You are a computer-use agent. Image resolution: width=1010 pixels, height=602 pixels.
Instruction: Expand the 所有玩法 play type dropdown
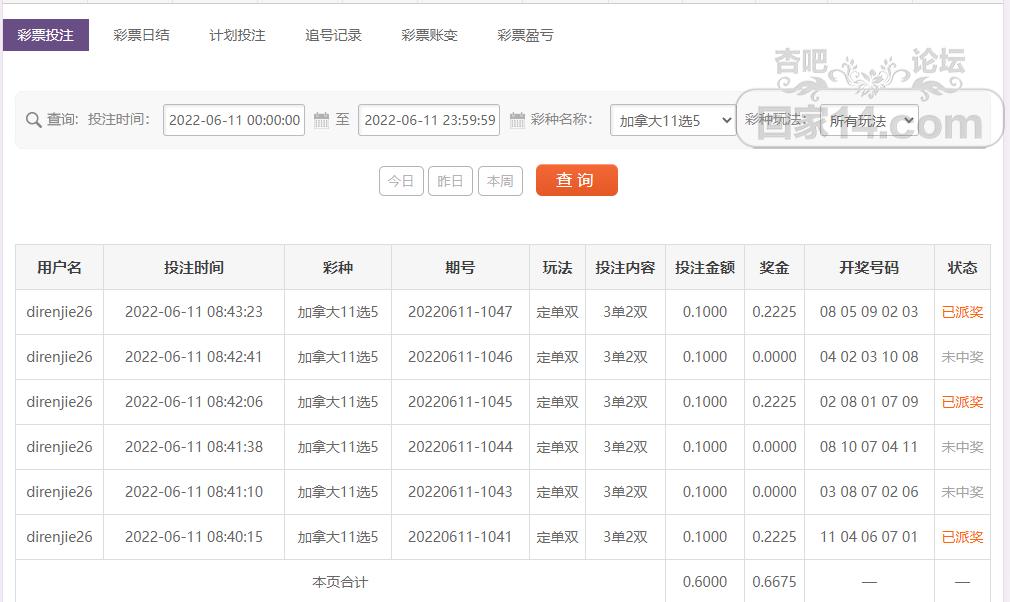point(871,120)
